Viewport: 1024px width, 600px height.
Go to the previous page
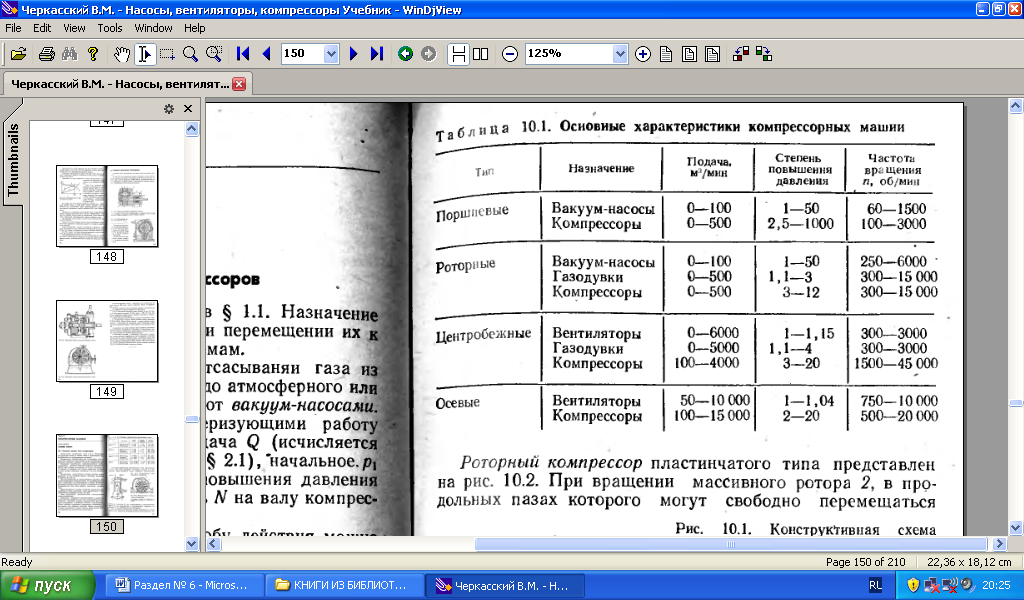[x=266, y=54]
